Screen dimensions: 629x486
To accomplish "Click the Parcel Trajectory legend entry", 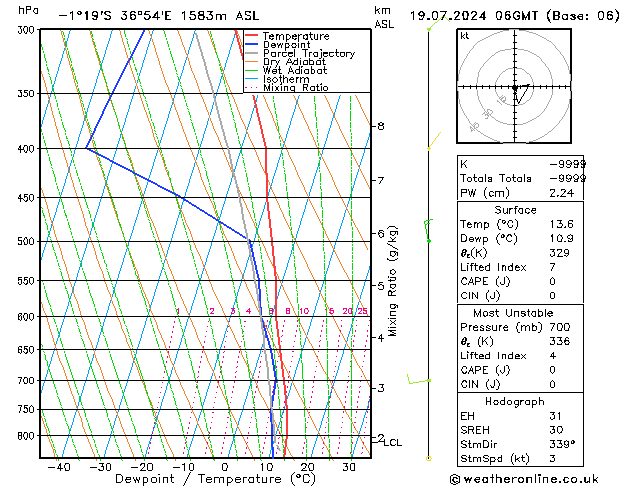I will tap(300, 53).
